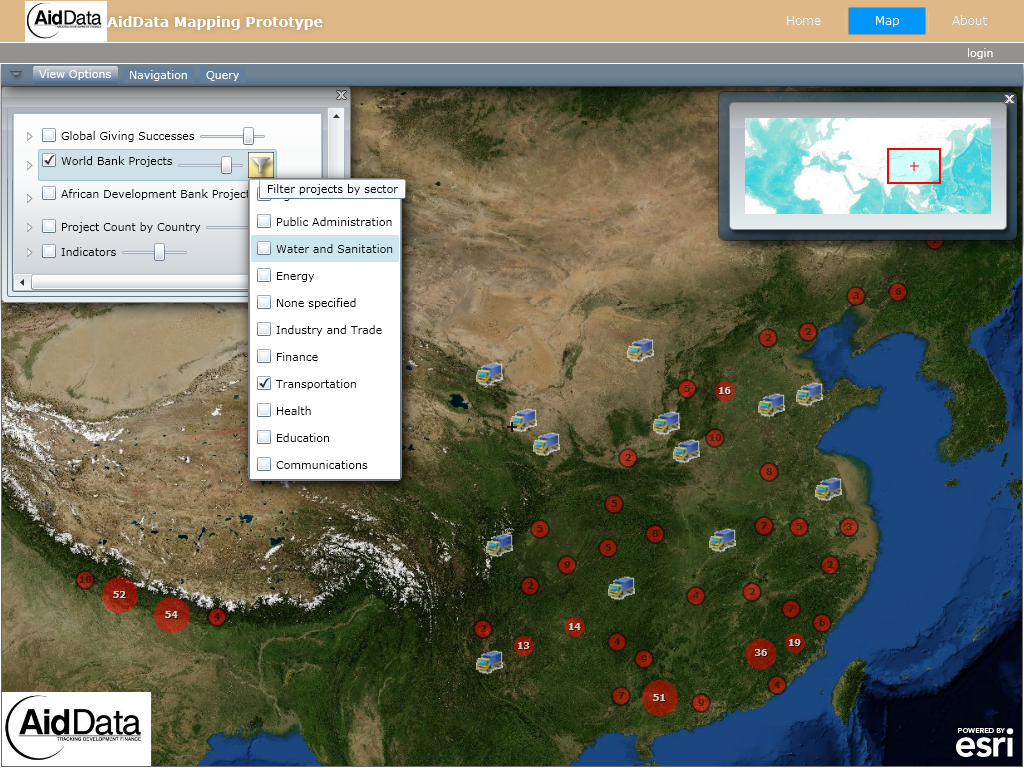Click the login link
1024x768 pixels.
[x=980, y=53]
